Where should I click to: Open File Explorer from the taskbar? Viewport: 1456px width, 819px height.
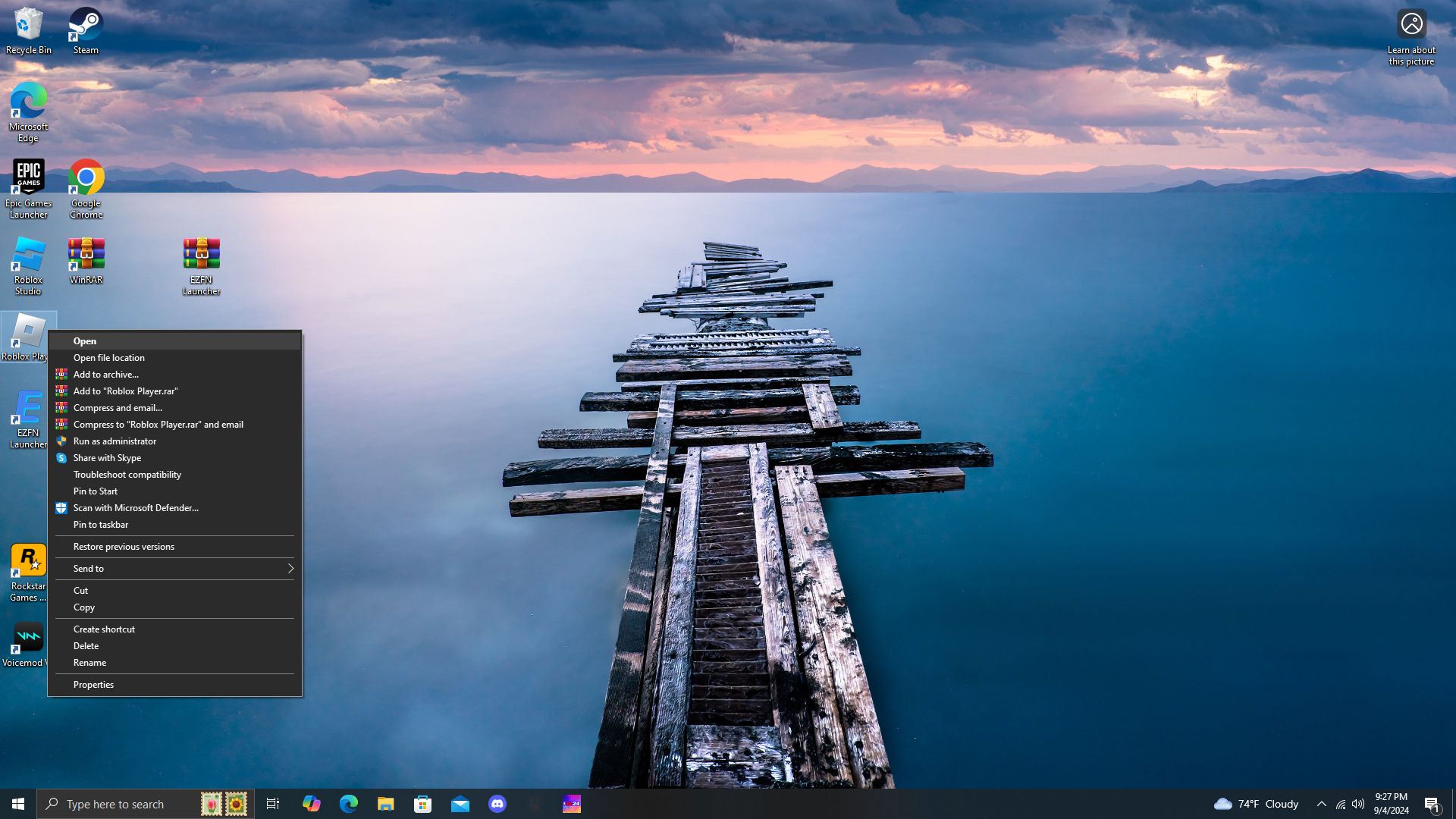pyautogui.click(x=385, y=804)
